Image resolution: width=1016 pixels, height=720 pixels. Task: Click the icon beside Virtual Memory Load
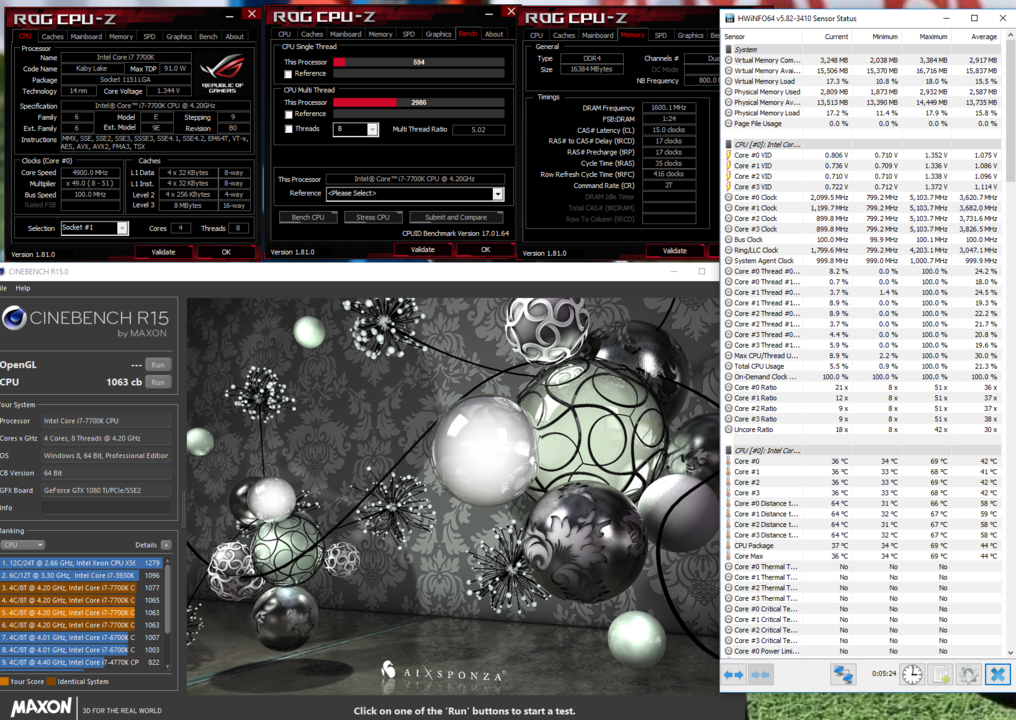point(728,82)
